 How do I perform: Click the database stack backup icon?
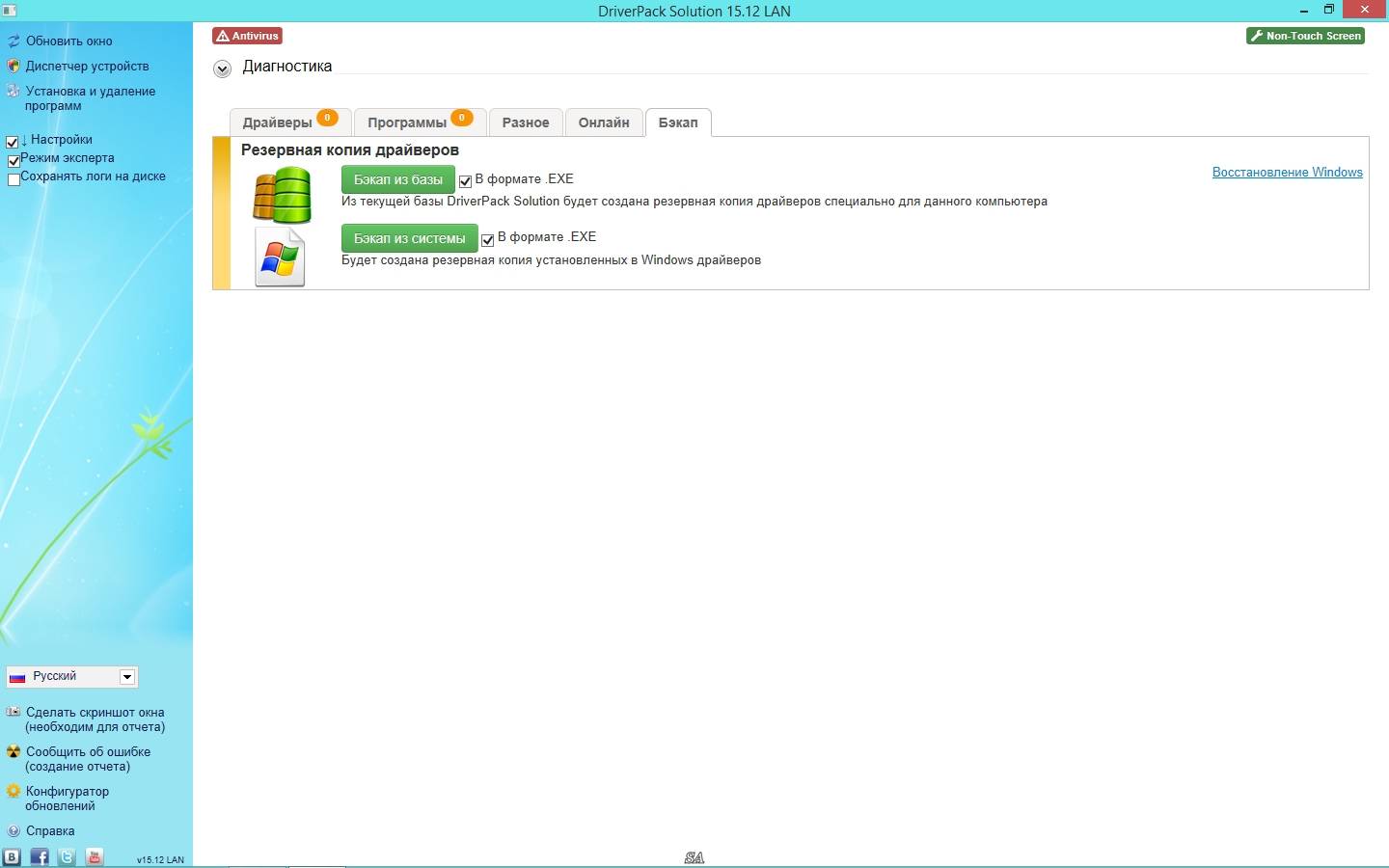pyautogui.click(x=282, y=195)
